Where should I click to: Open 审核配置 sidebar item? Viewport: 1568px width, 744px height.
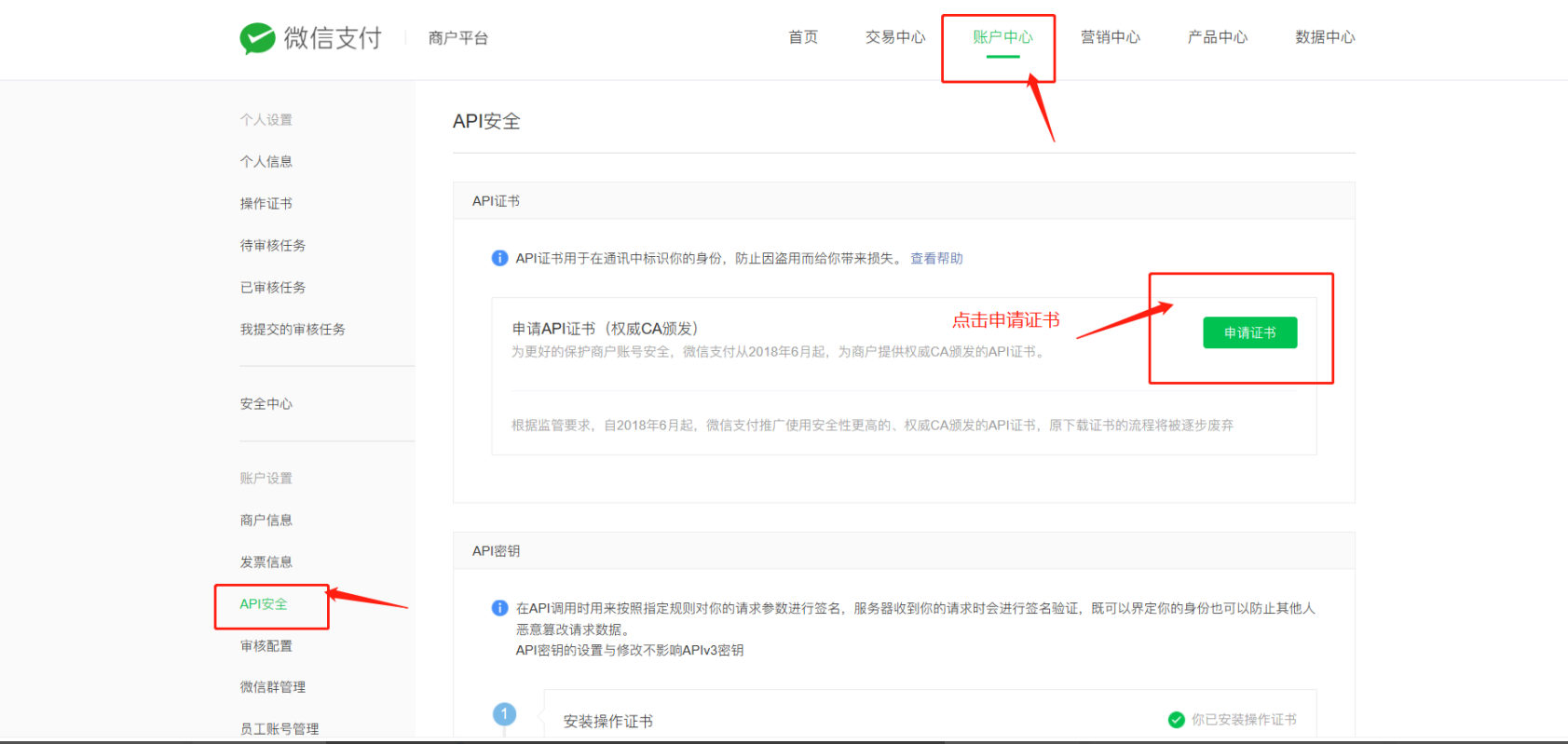pyautogui.click(x=266, y=645)
